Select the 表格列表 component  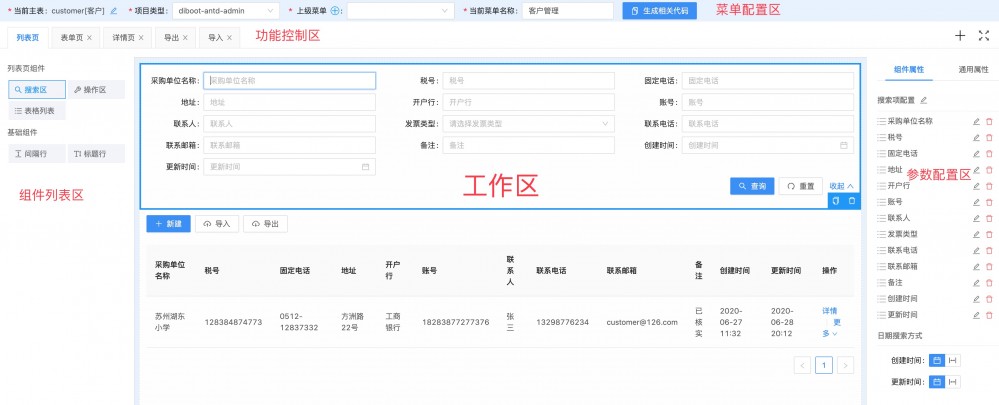pyautogui.click(x=37, y=111)
